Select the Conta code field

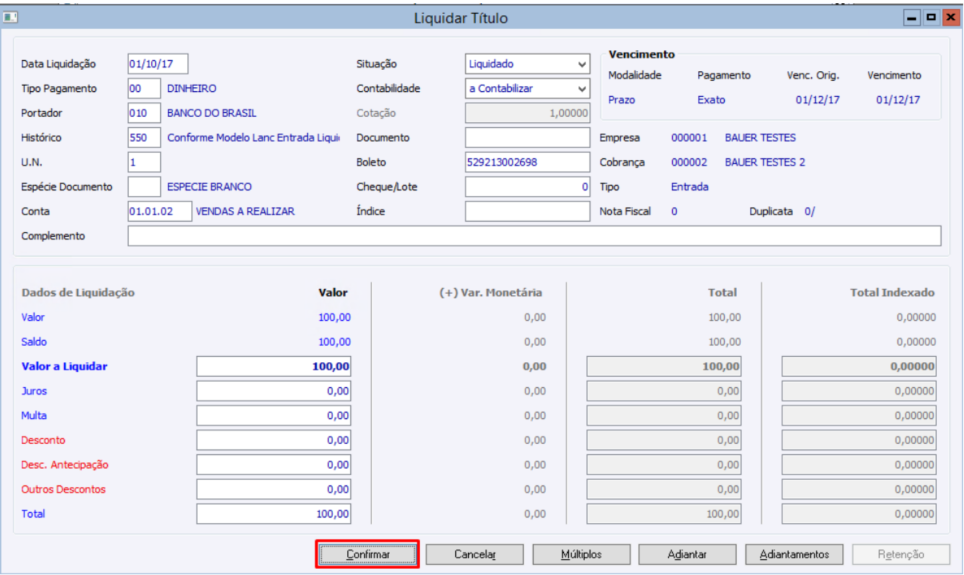[x=159, y=211]
